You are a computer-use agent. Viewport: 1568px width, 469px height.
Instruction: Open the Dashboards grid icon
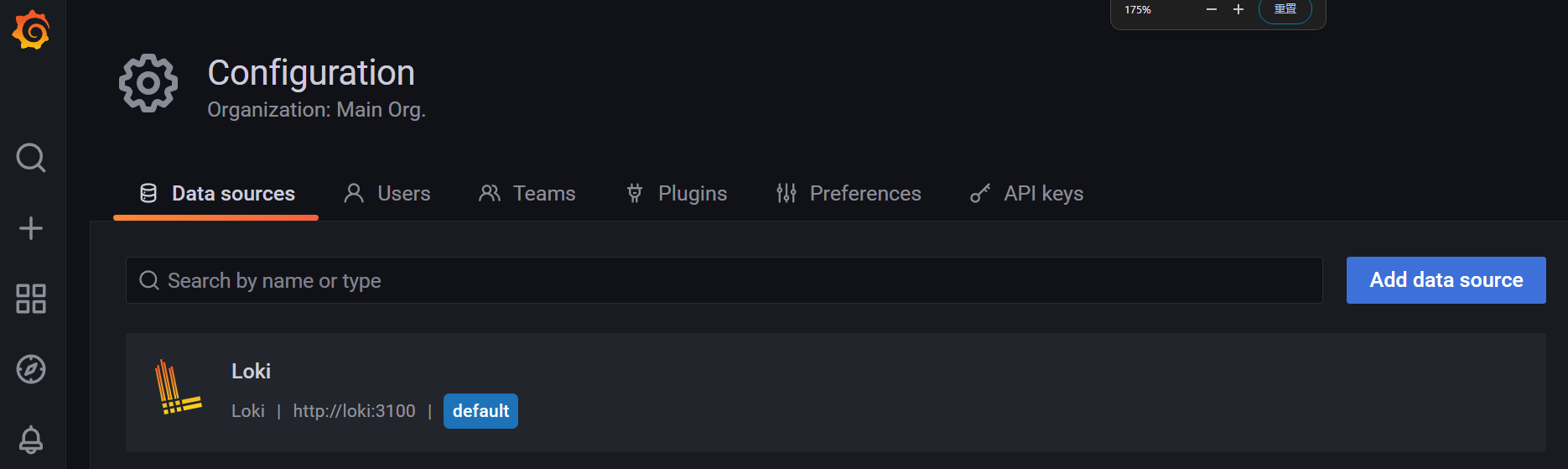[x=31, y=299]
